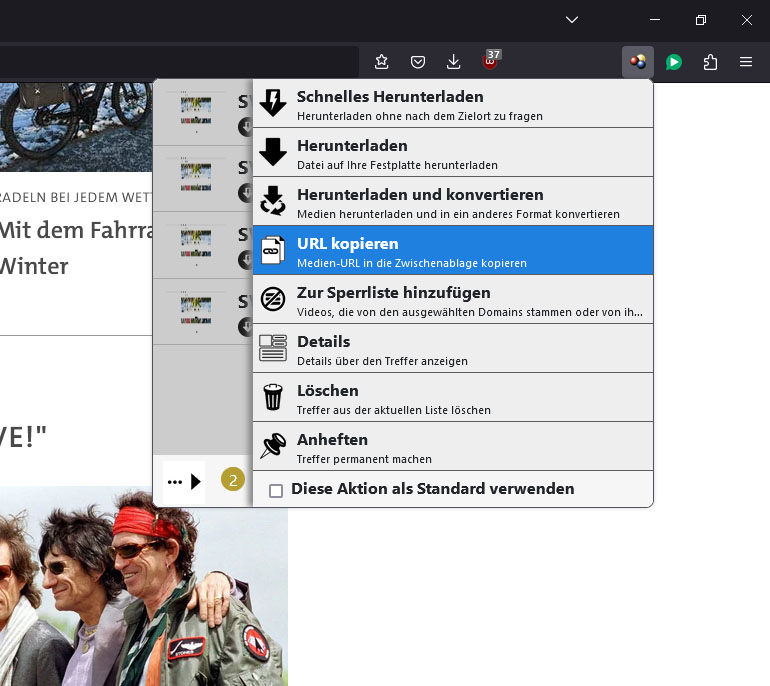Select 'URL kopieren' menu entry

[452, 250]
